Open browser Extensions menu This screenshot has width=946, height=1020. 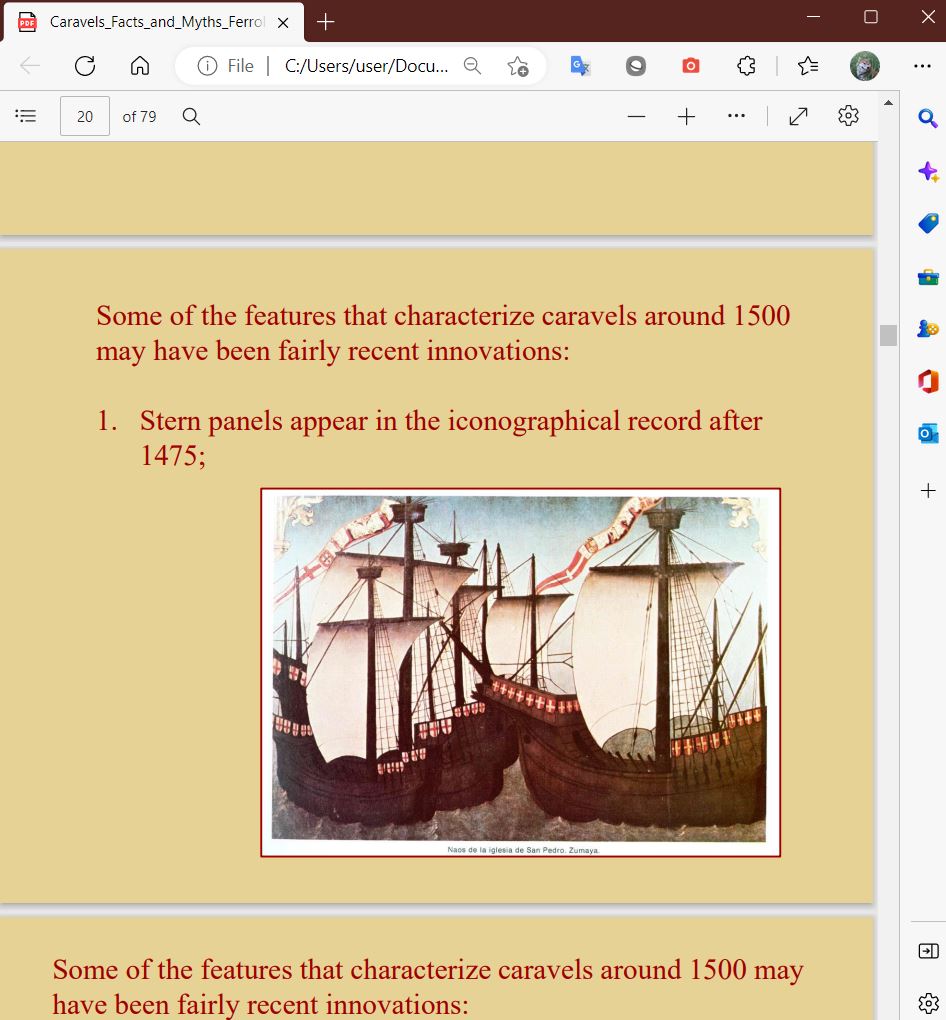click(x=745, y=66)
